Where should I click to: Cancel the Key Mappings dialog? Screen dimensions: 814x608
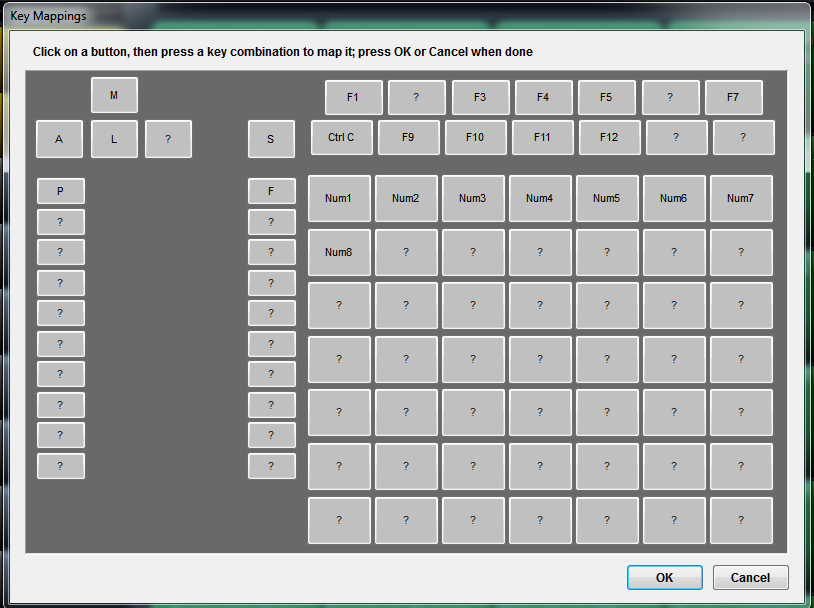pyautogui.click(x=750, y=578)
